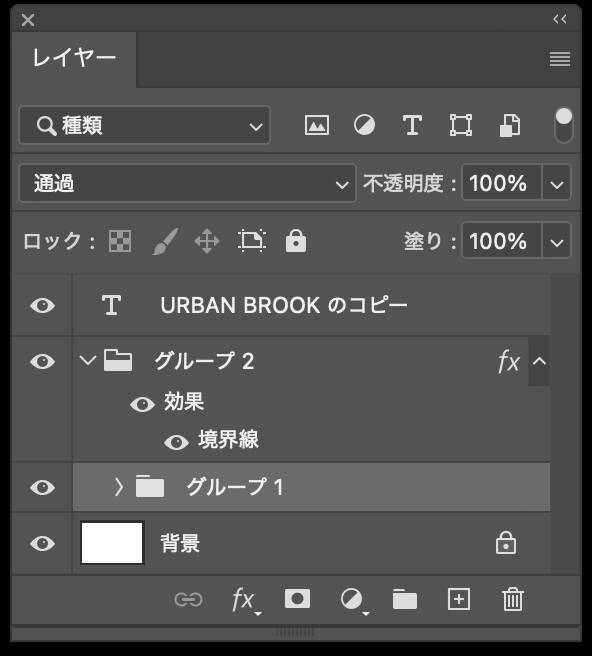The height and width of the screenshot is (656, 592).
Task: Lock image pixels brush icon
Action: click(165, 241)
